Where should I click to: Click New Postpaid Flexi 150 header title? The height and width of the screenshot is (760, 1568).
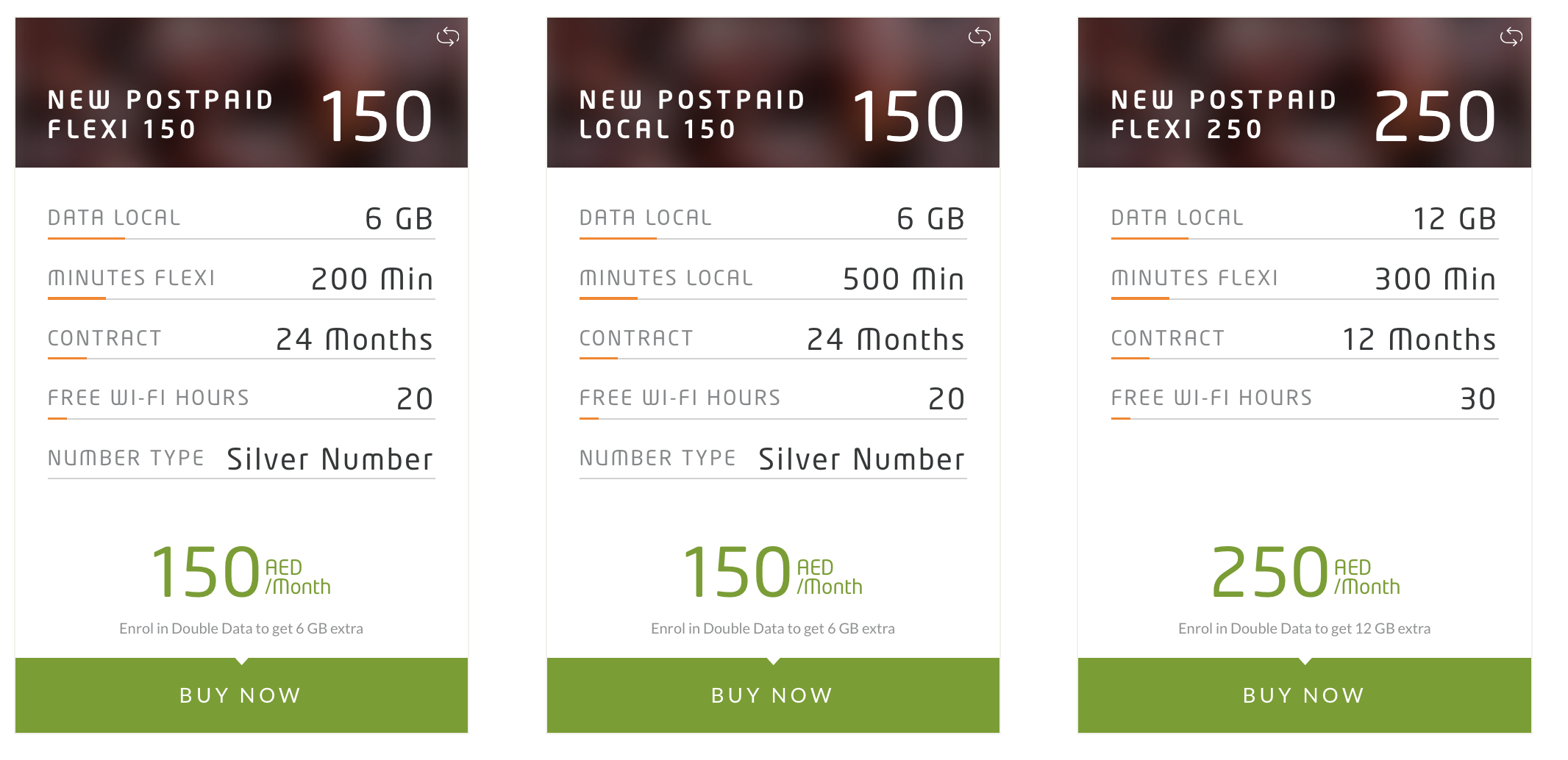(160, 114)
